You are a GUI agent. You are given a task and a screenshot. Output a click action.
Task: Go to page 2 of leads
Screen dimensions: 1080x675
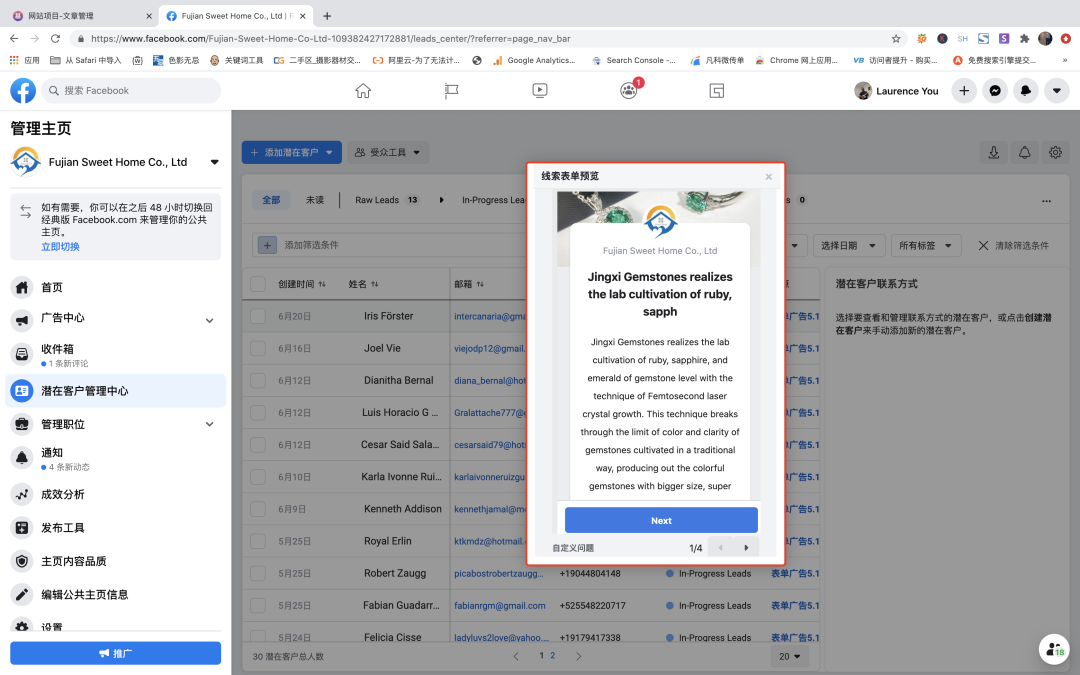click(552, 656)
